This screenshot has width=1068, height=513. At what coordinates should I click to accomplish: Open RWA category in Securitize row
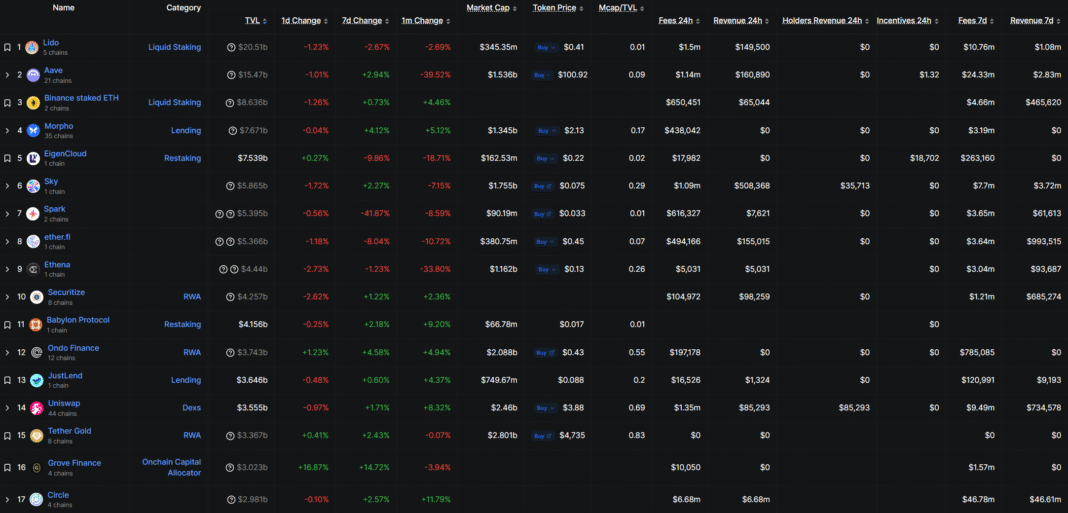pos(192,297)
